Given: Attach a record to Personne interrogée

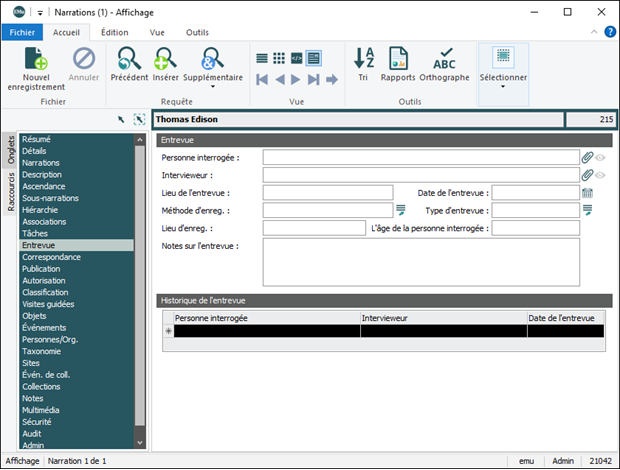Looking at the screenshot, I should point(587,158).
